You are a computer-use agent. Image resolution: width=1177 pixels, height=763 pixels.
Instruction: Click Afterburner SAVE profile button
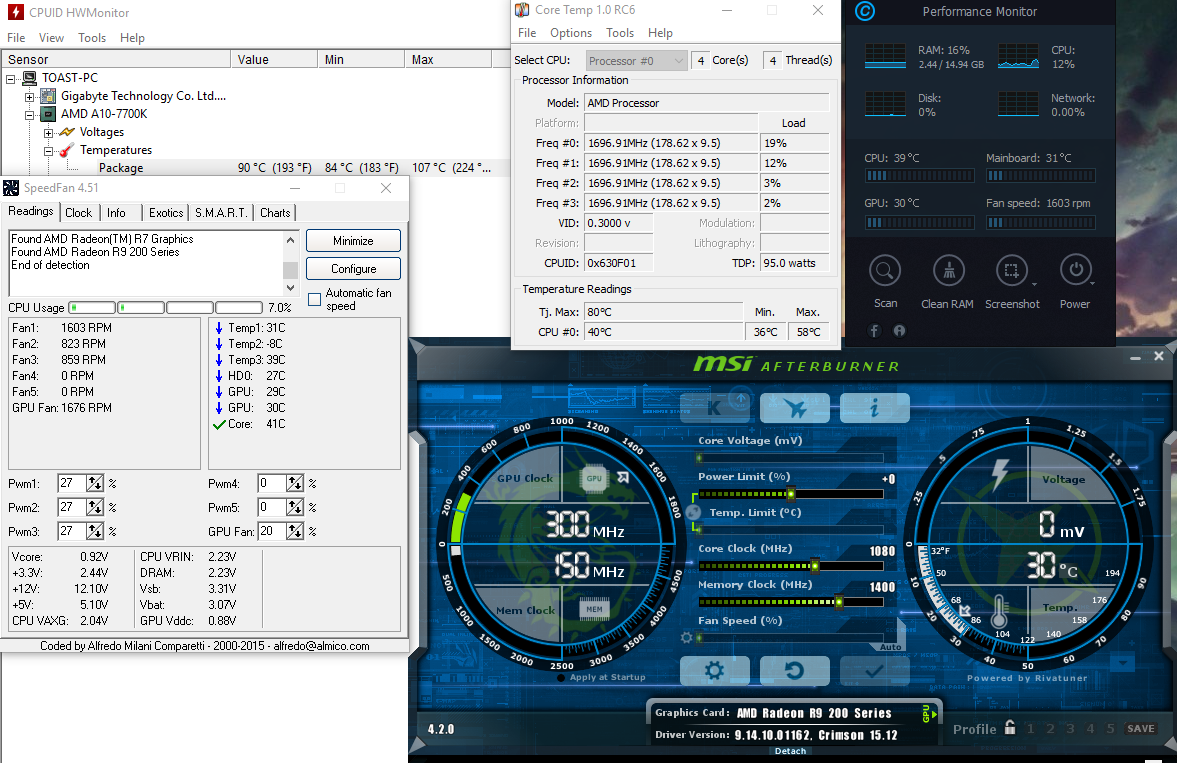1140,728
